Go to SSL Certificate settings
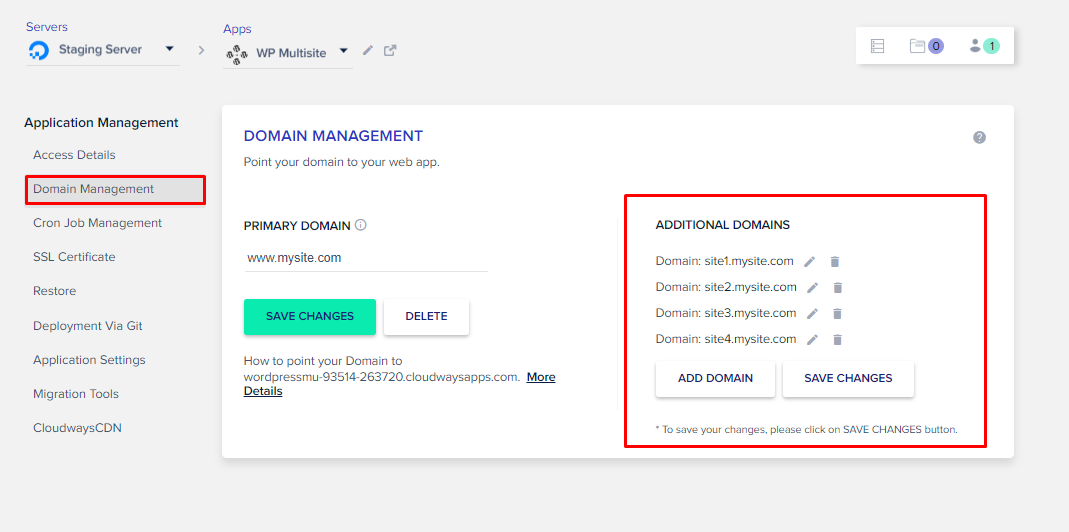 (74, 257)
